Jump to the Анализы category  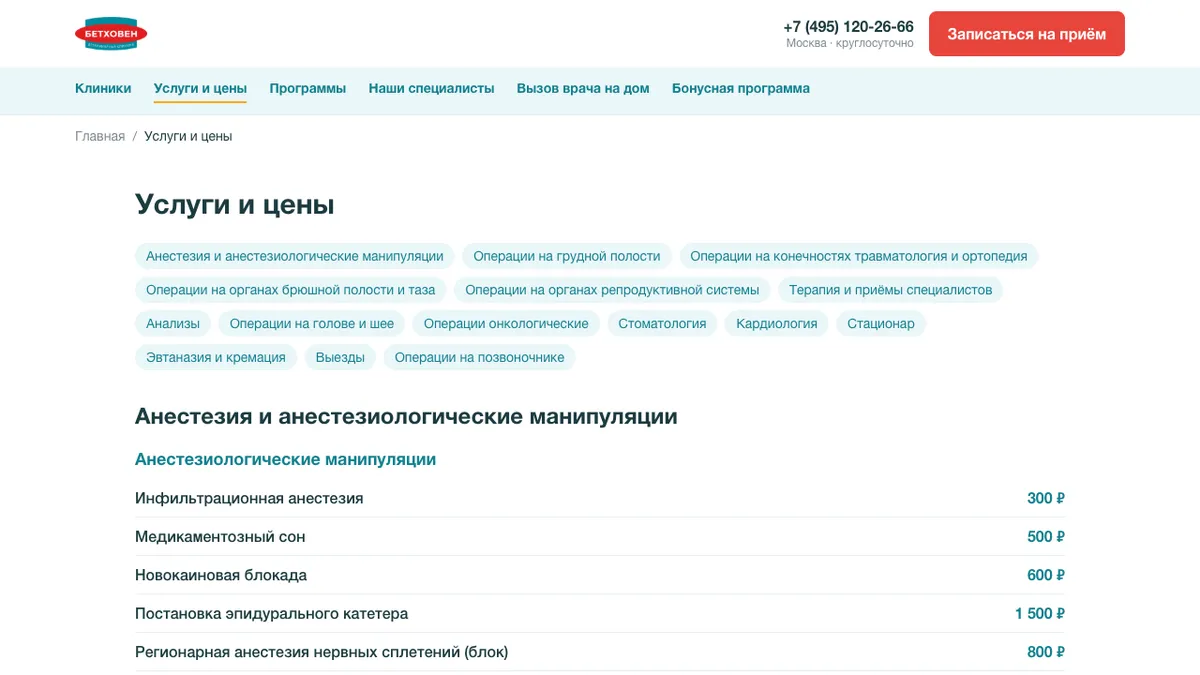(x=173, y=323)
